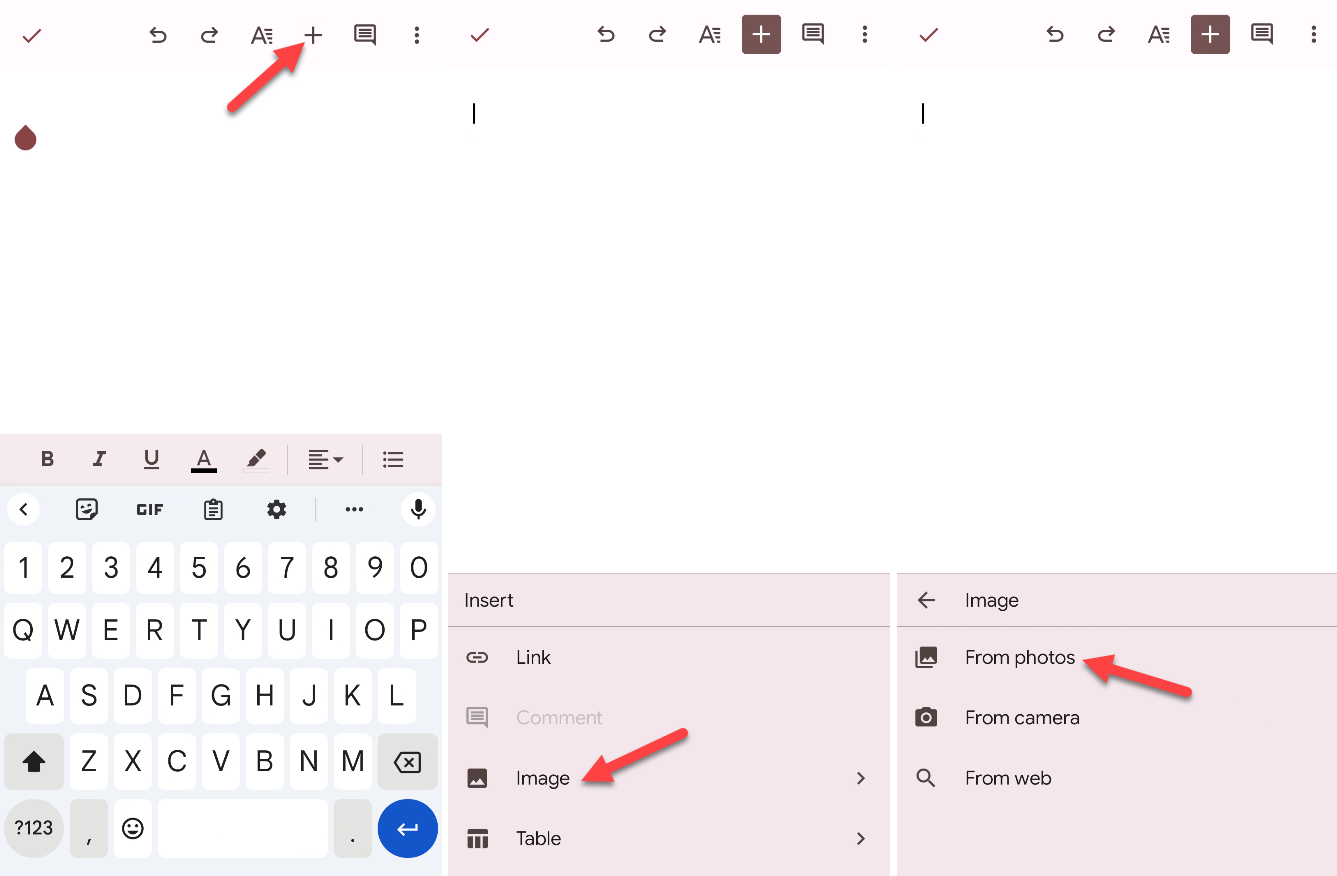Open the Insert menu with the plus icon

coord(313,35)
